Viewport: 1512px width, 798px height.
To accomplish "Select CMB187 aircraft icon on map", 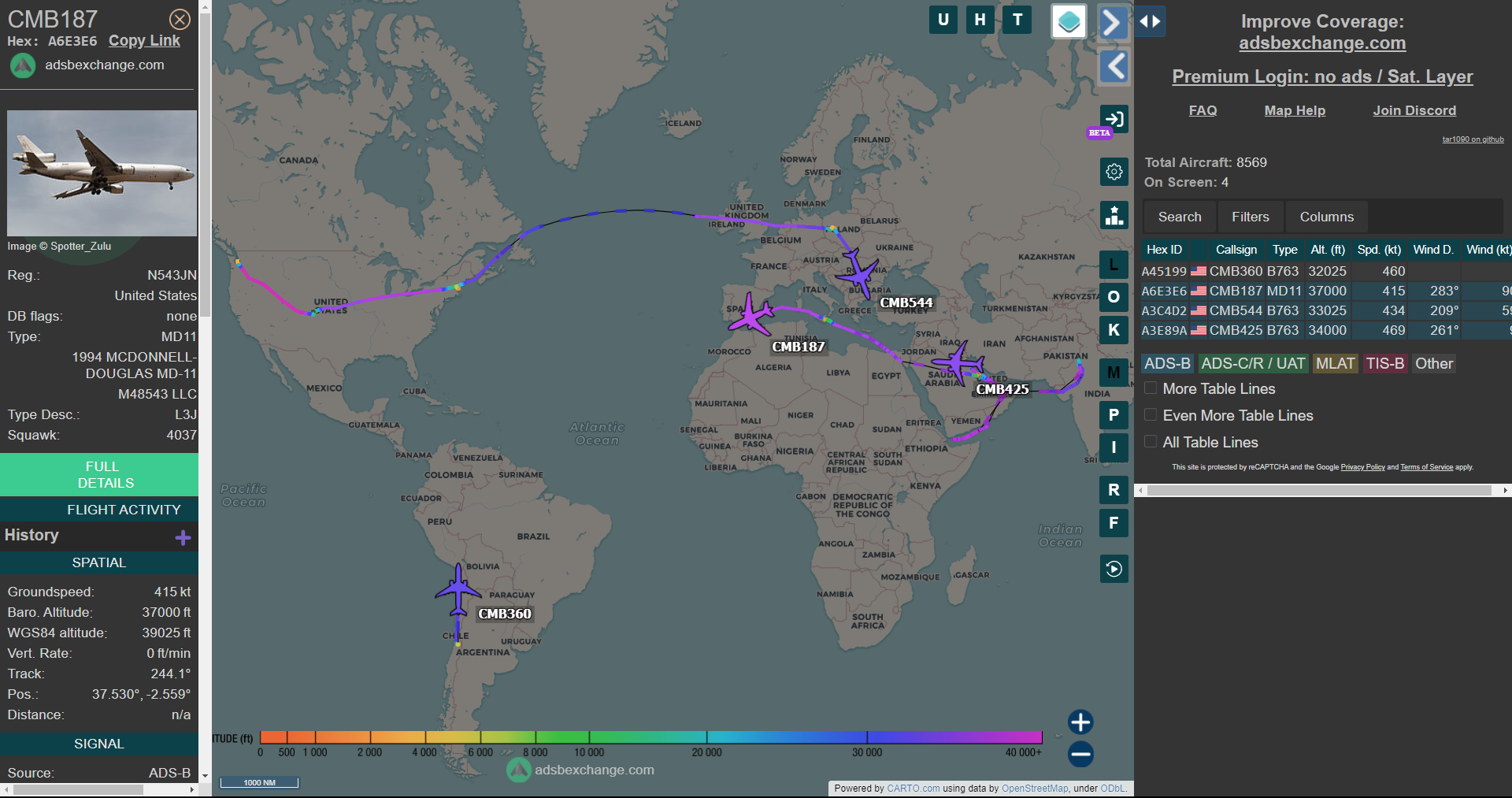I will 751,314.
